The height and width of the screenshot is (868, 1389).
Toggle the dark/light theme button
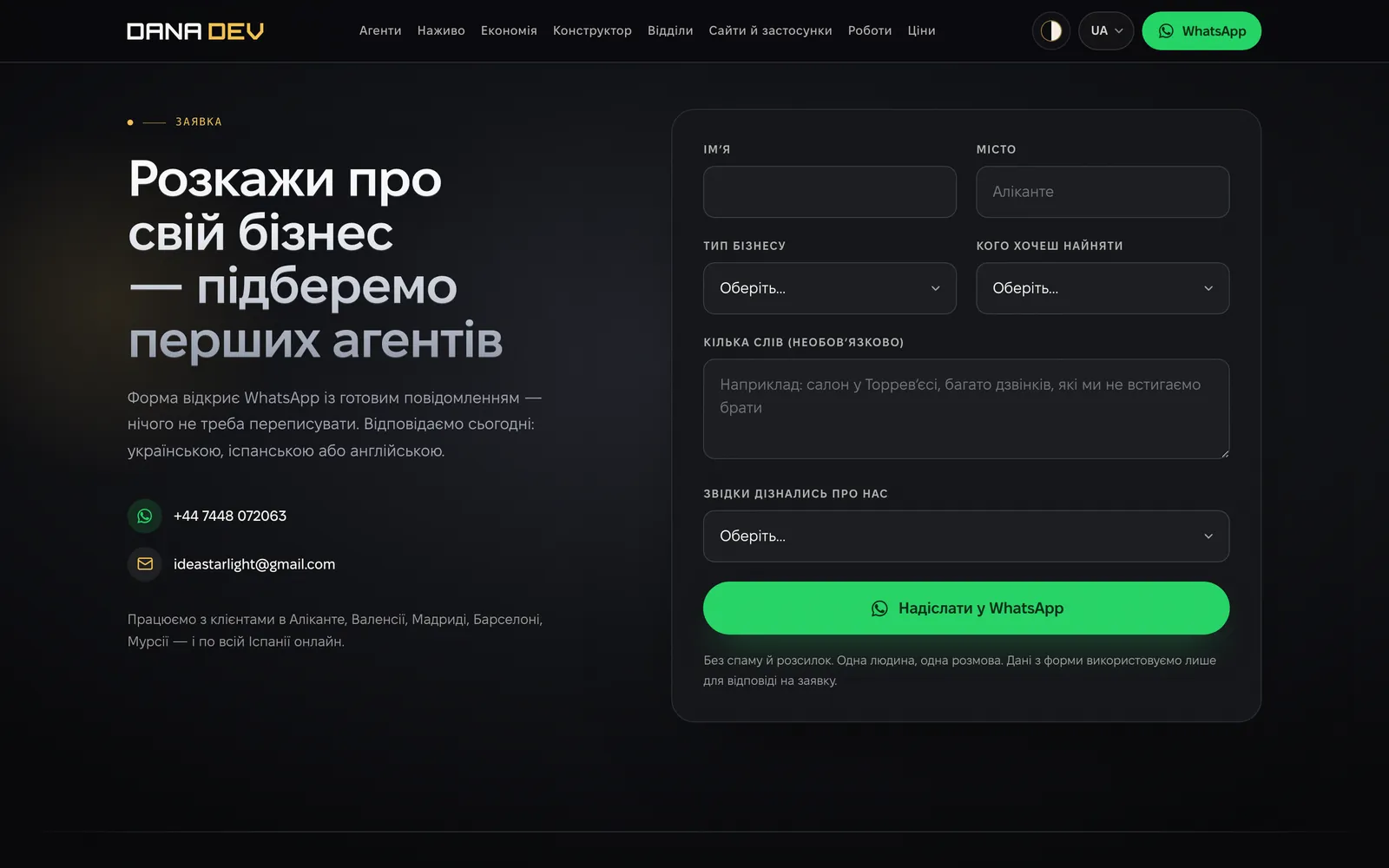pos(1050,31)
